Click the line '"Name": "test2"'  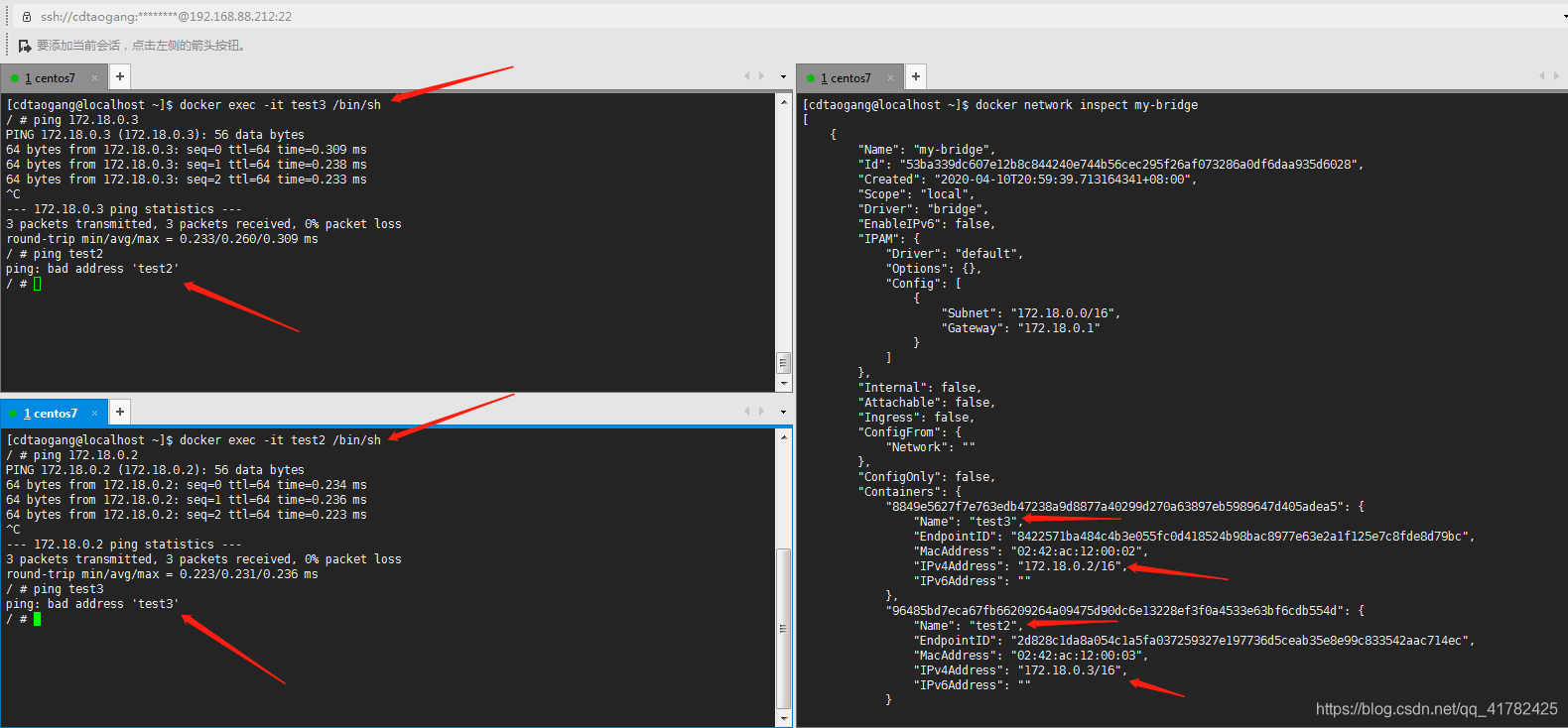pyautogui.click(x=968, y=626)
